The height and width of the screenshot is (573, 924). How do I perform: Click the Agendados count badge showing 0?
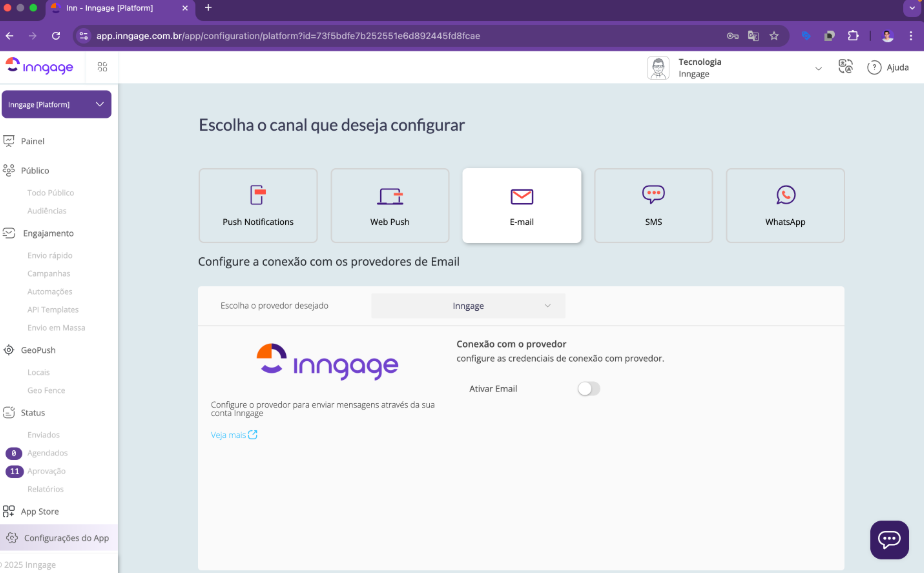14,453
